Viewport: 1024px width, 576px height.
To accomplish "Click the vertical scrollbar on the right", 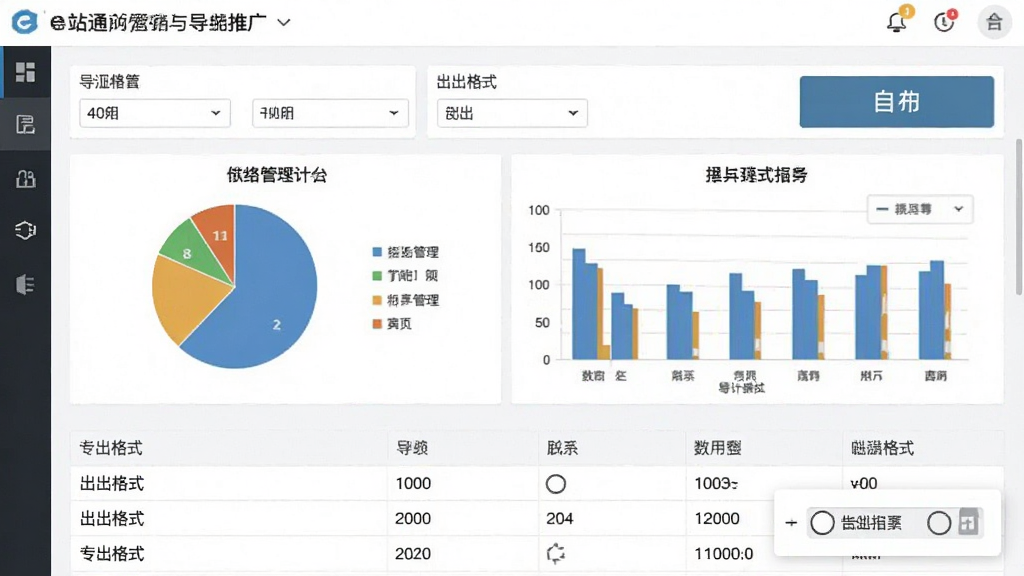I will point(1019,216).
